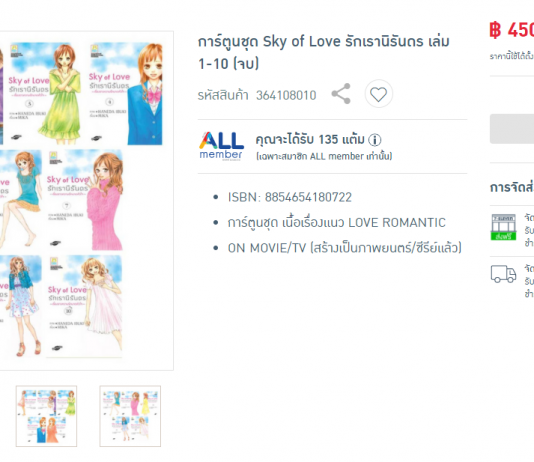Click the Sky of Love volume 5 cover
This screenshot has height=462, width=534.
coord(45,94)
